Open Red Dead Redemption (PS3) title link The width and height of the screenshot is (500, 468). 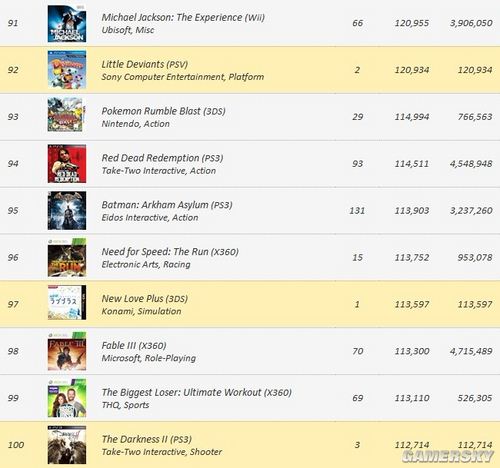click(x=162, y=158)
